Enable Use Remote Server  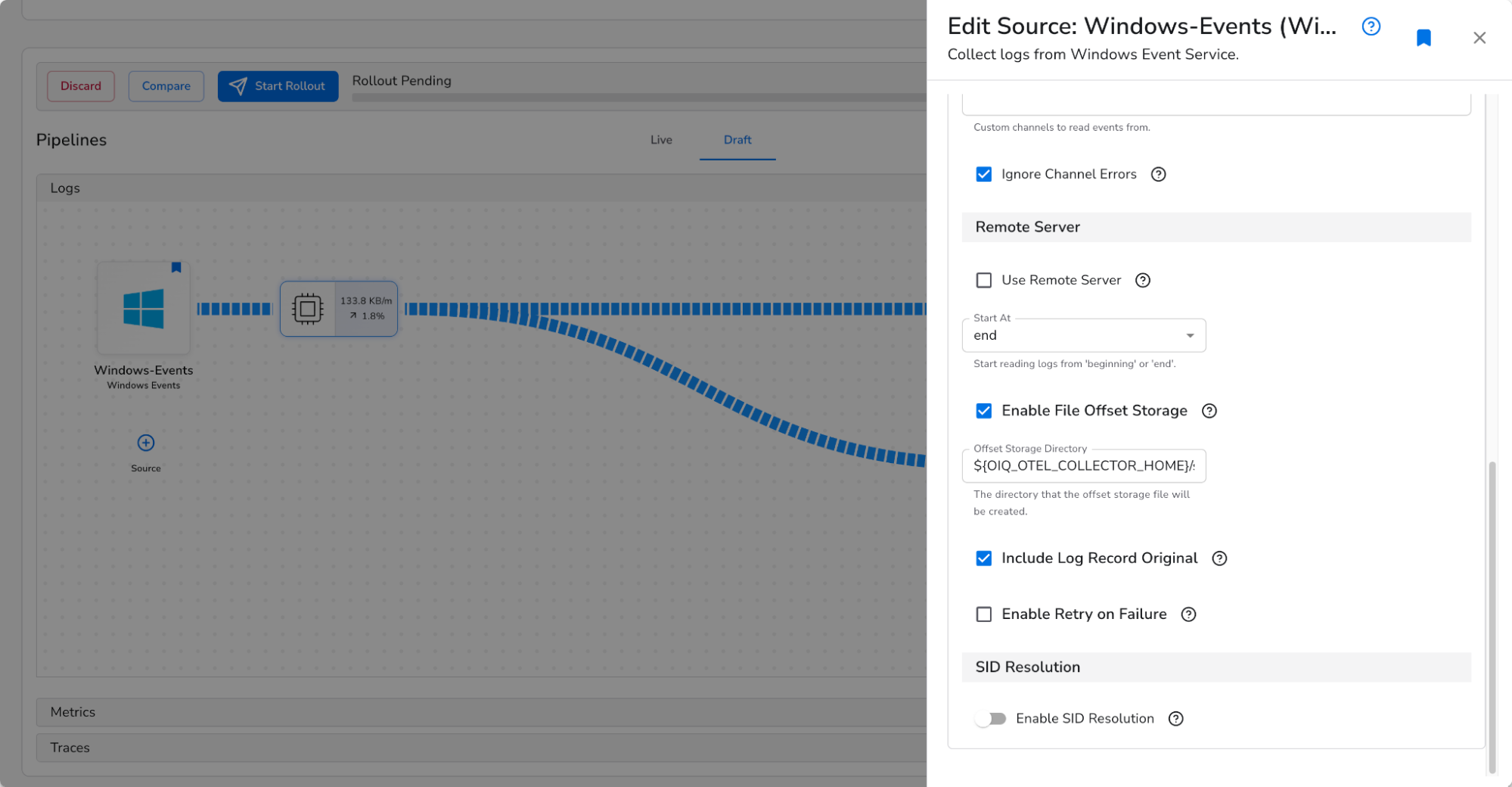tap(983, 280)
